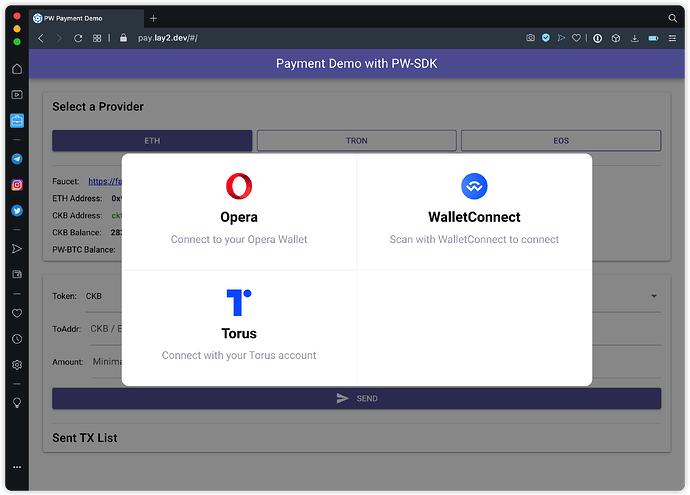Open Instagram in the sidebar

pyautogui.click(x=17, y=185)
